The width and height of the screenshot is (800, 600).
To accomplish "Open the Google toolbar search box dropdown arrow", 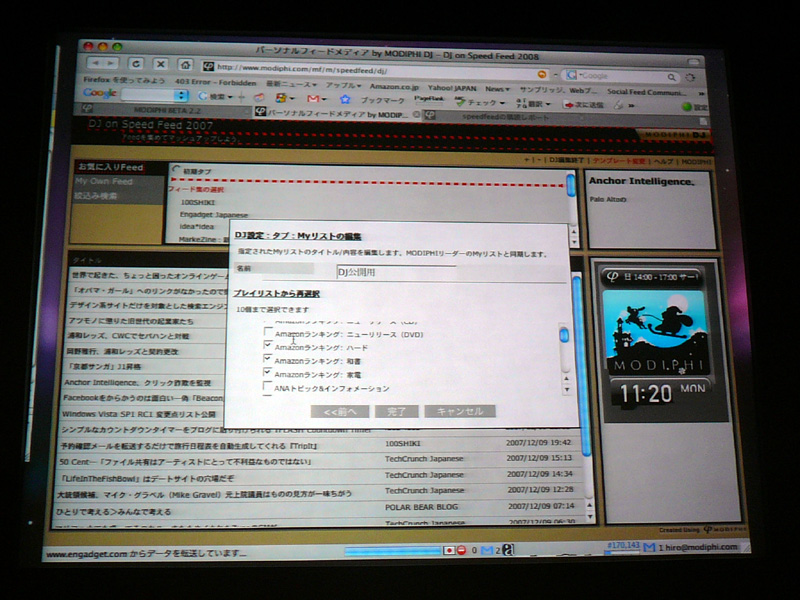I will coord(181,95).
